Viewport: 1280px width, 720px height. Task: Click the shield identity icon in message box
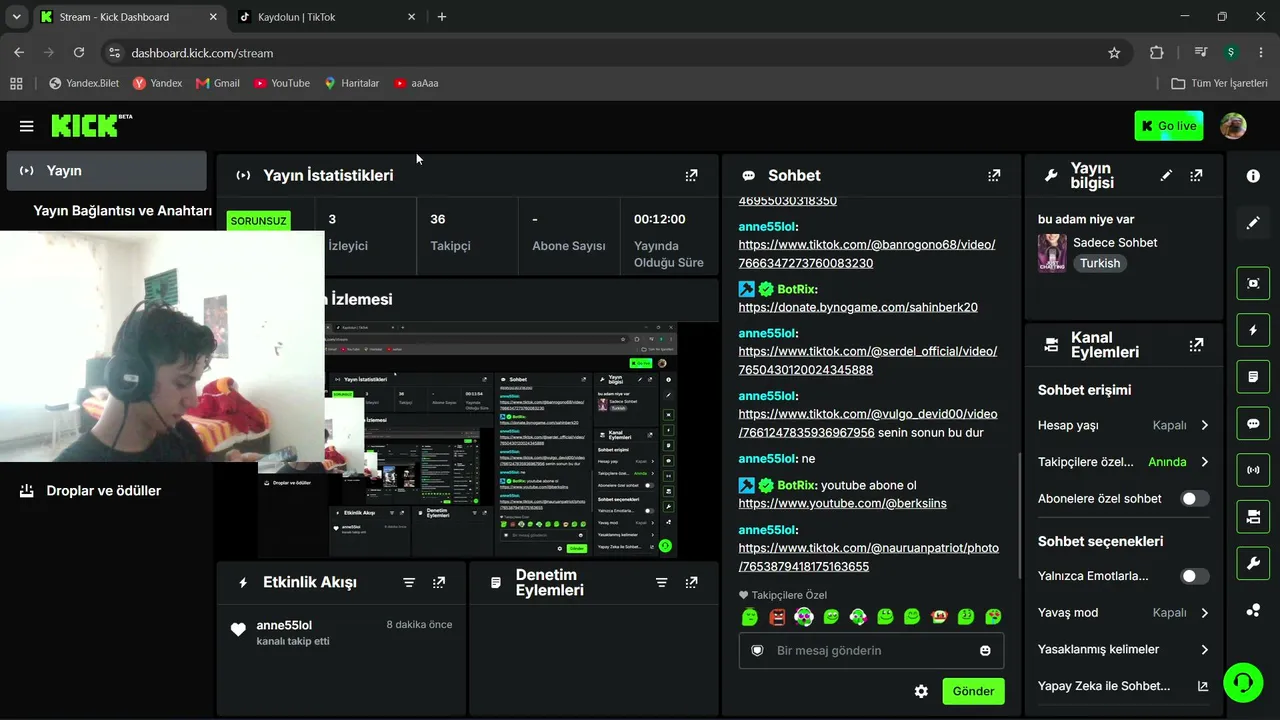pyautogui.click(x=757, y=650)
